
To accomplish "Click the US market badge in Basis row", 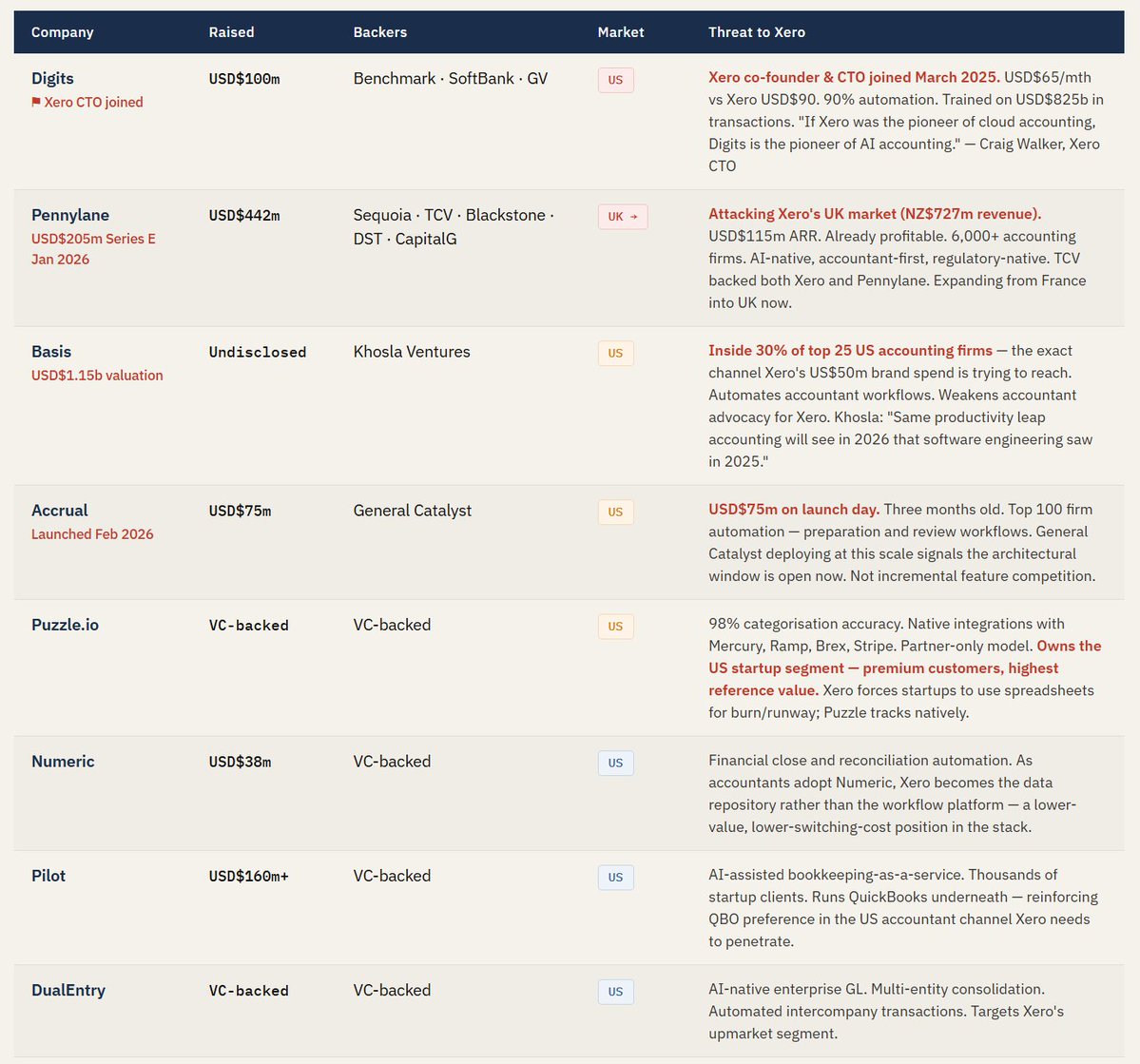I will [616, 354].
